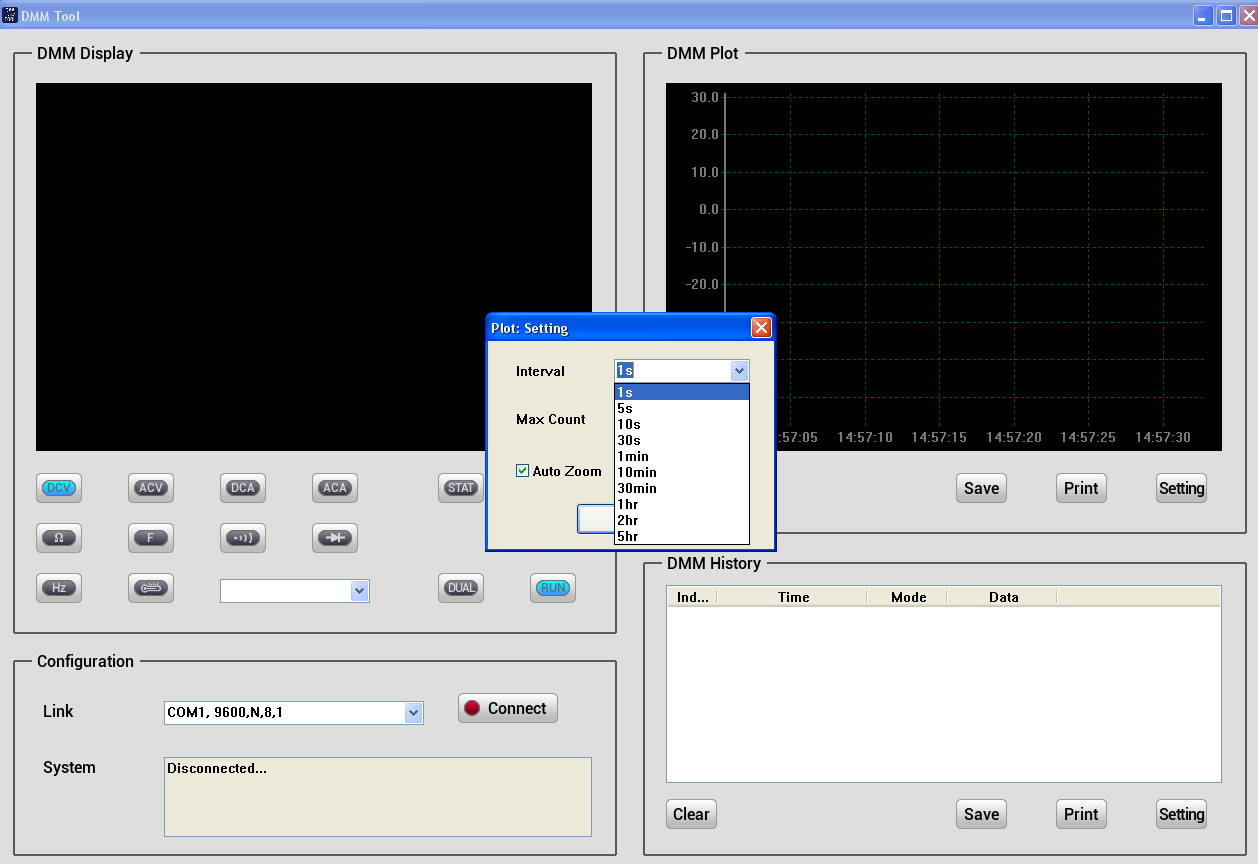
Task: Choose 2hr interval option
Action: (x=682, y=520)
